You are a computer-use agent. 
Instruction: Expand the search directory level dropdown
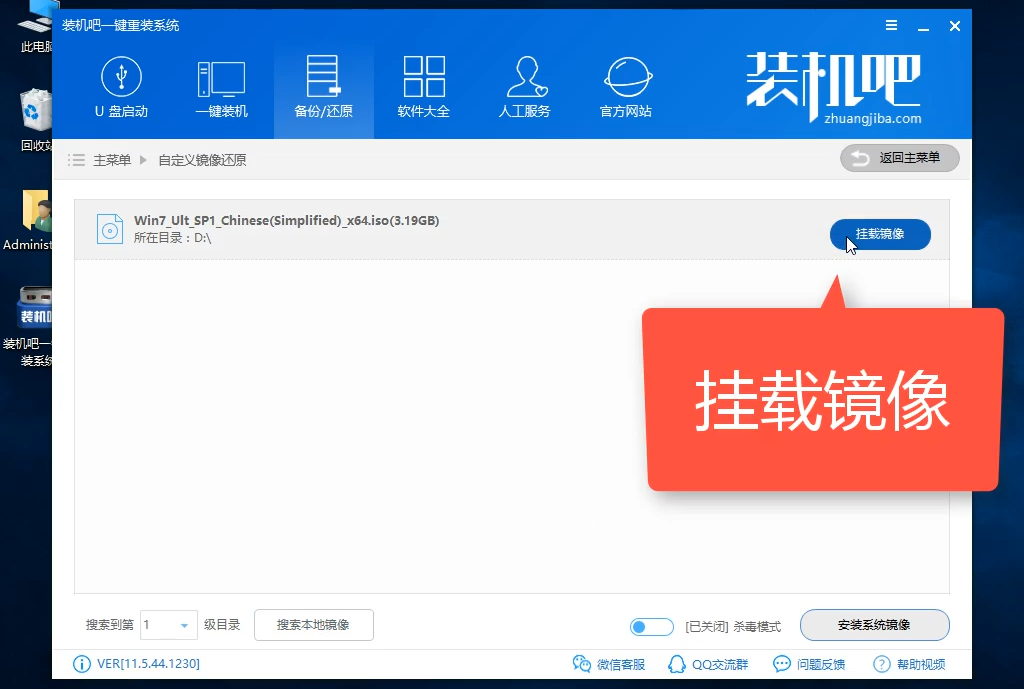tap(183, 626)
